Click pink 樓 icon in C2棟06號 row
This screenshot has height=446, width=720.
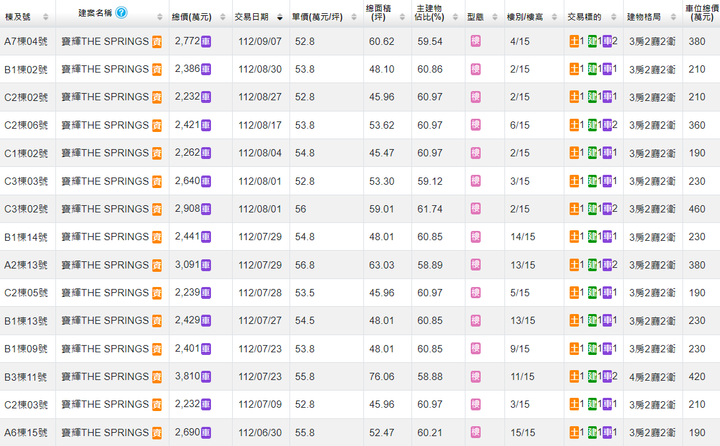pos(476,124)
